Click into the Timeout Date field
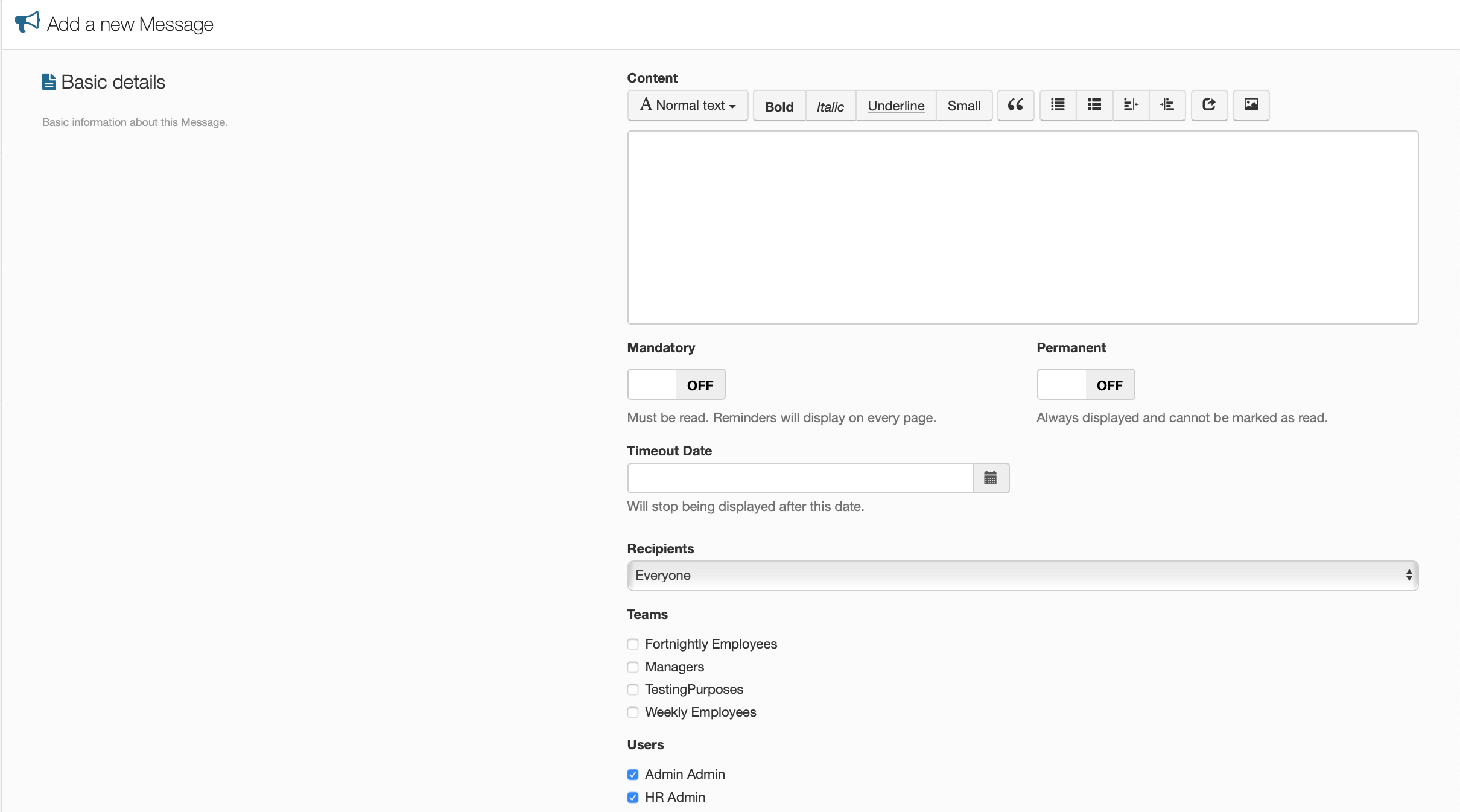The image size is (1460, 812). coord(800,478)
